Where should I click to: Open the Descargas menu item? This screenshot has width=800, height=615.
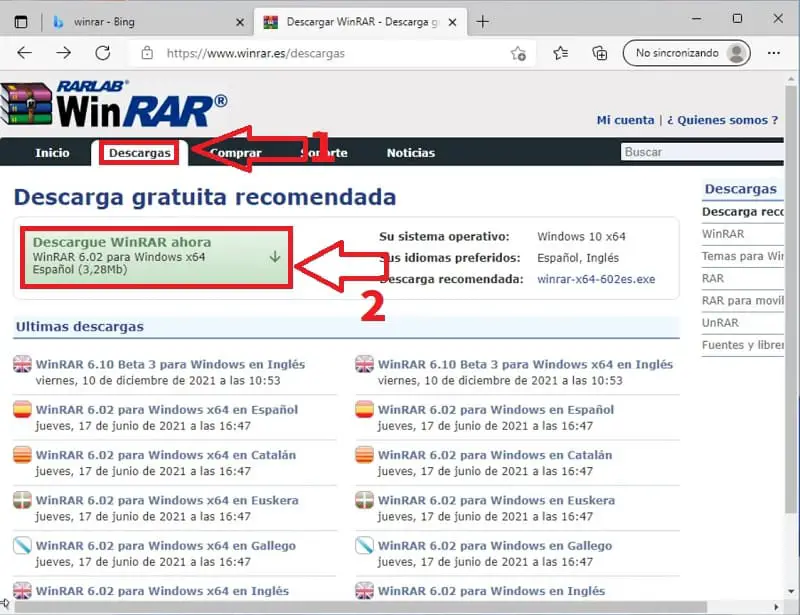point(139,153)
